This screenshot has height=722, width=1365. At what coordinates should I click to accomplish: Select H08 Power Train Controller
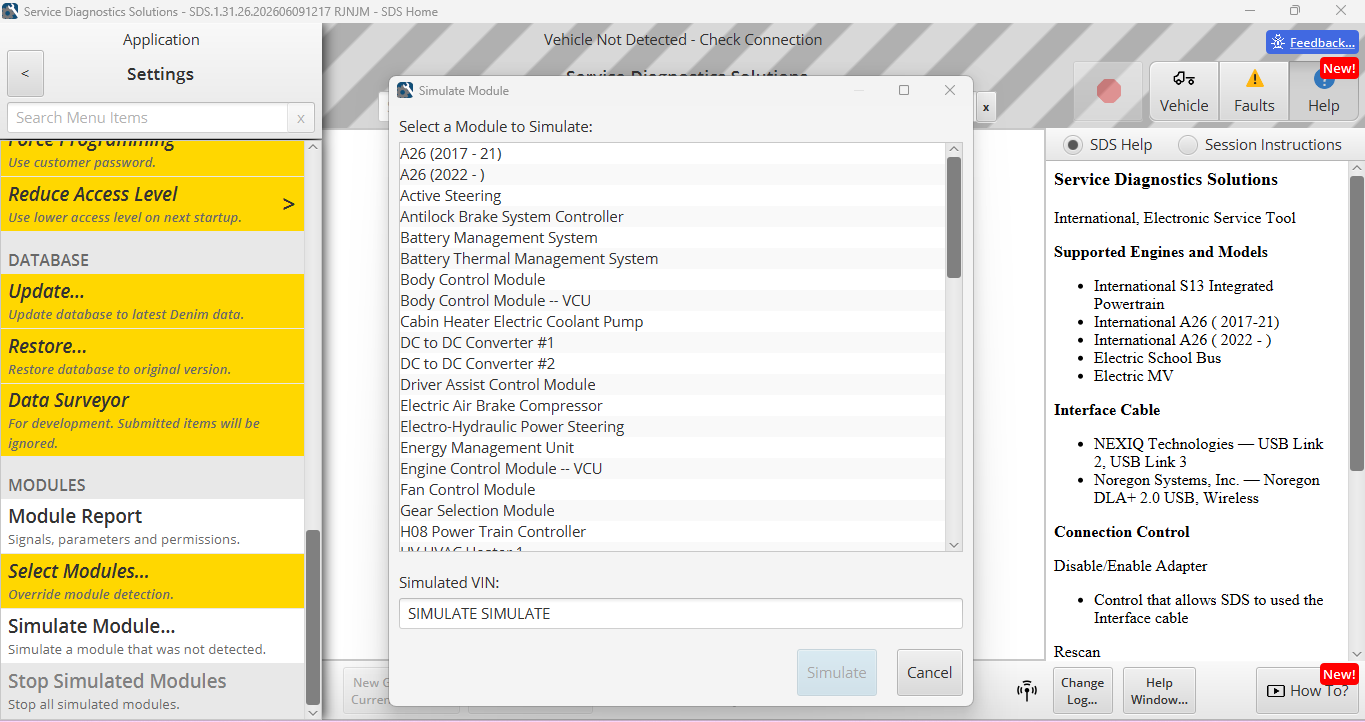pyautogui.click(x=672, y=532)
